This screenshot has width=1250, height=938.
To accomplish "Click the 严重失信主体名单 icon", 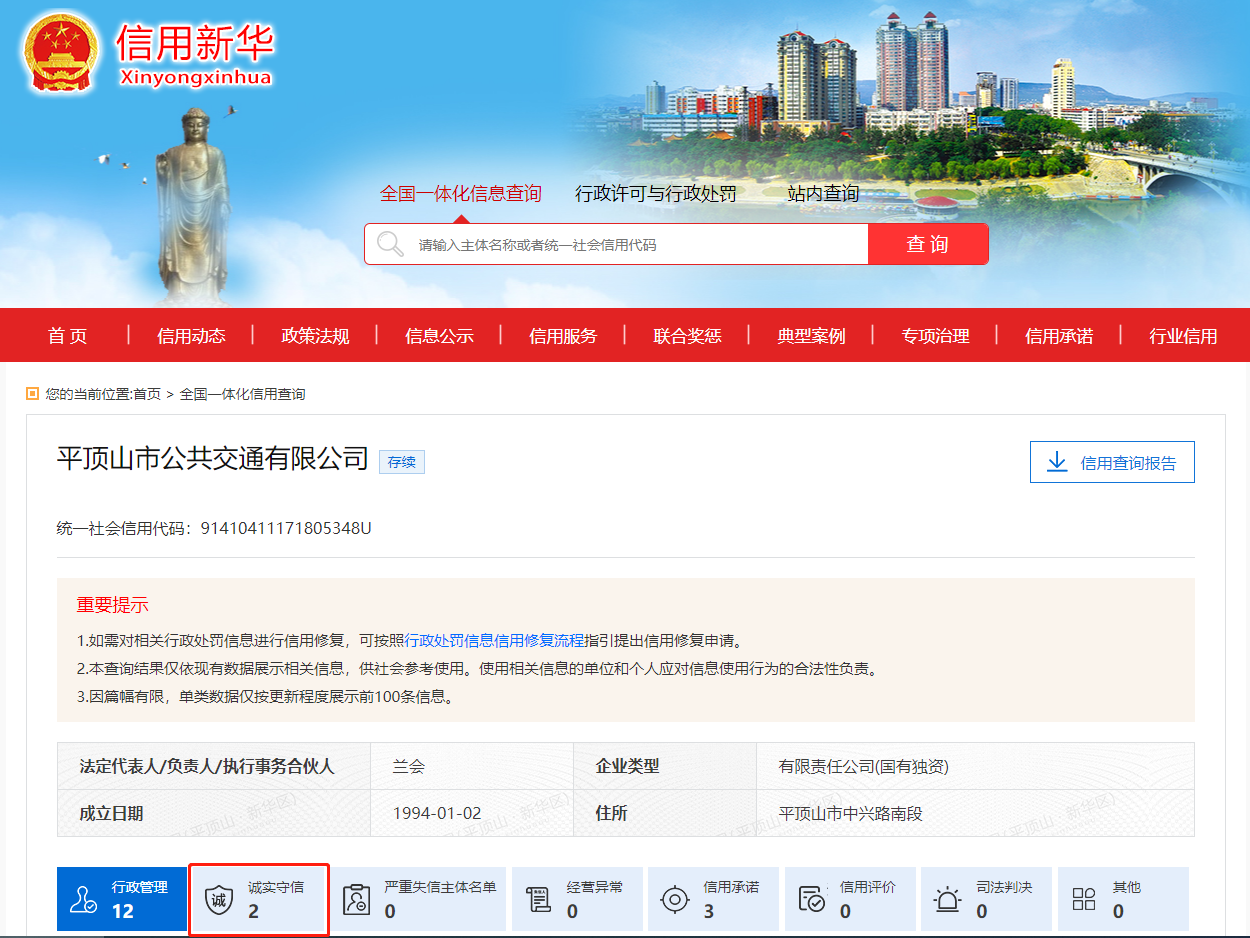I will 355,899.
